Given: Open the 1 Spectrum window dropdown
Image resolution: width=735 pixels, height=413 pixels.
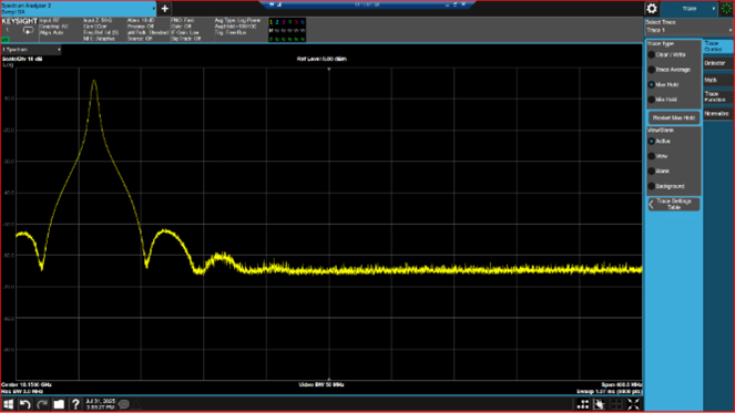Looking at the screenshot, I should pos(30,48).
